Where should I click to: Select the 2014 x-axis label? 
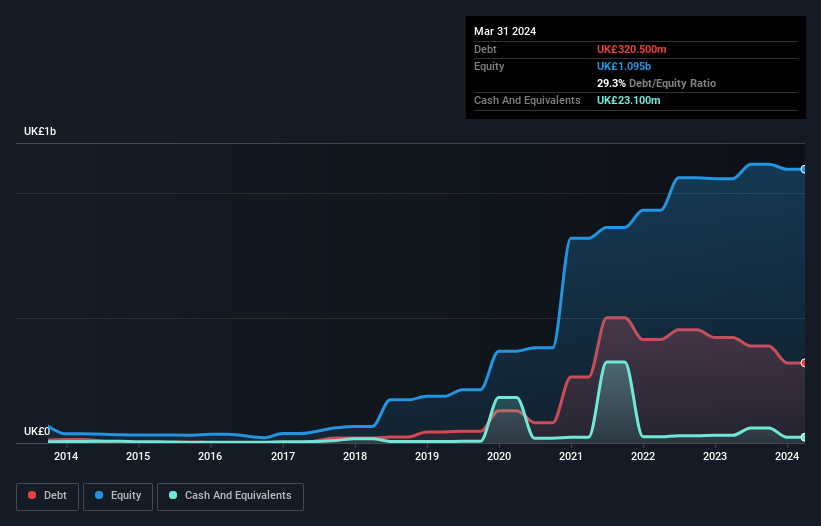tap(66, 456)
